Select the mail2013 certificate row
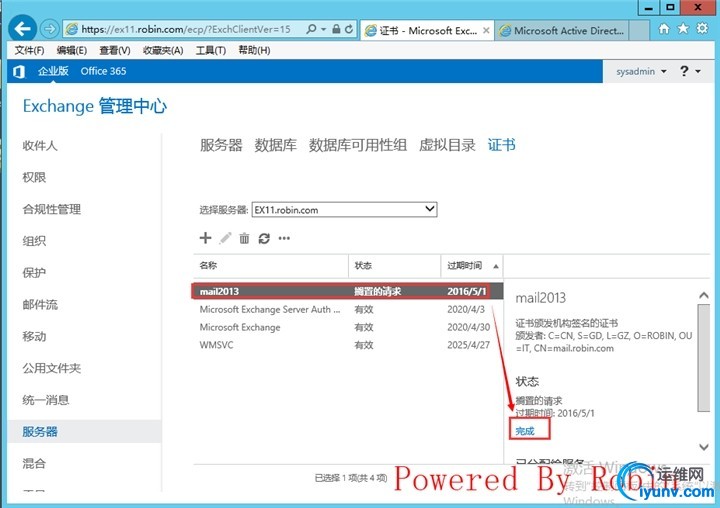This screenshot has width=720, height=508. click(x=347, y=291)
